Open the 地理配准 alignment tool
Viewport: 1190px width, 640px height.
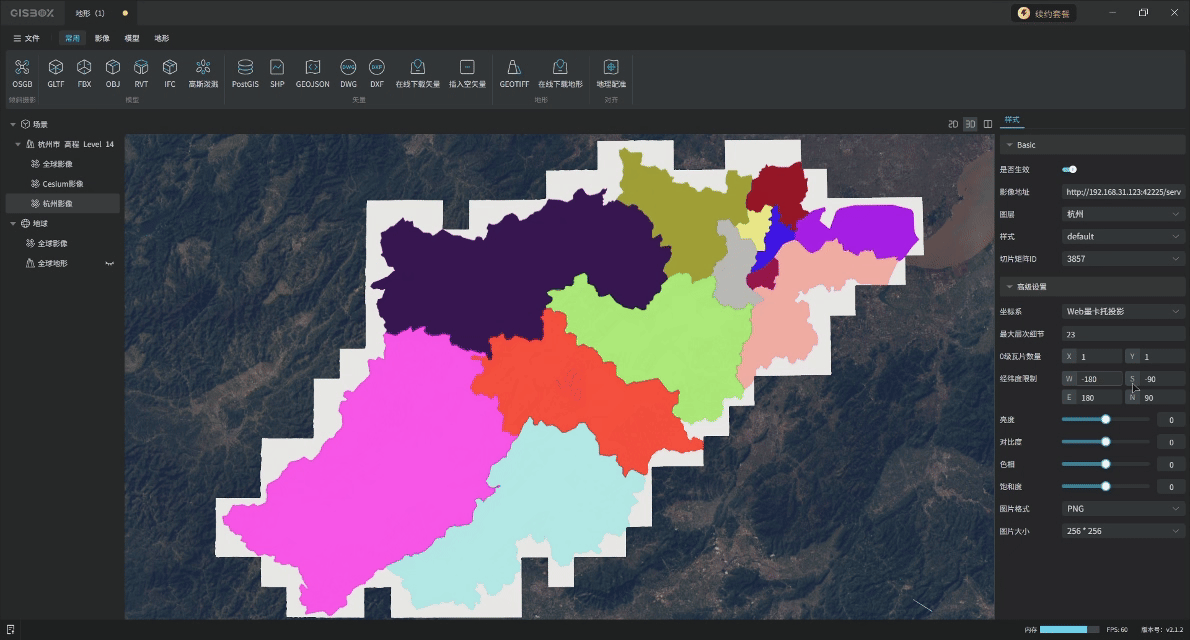click(x=611, y=68)
